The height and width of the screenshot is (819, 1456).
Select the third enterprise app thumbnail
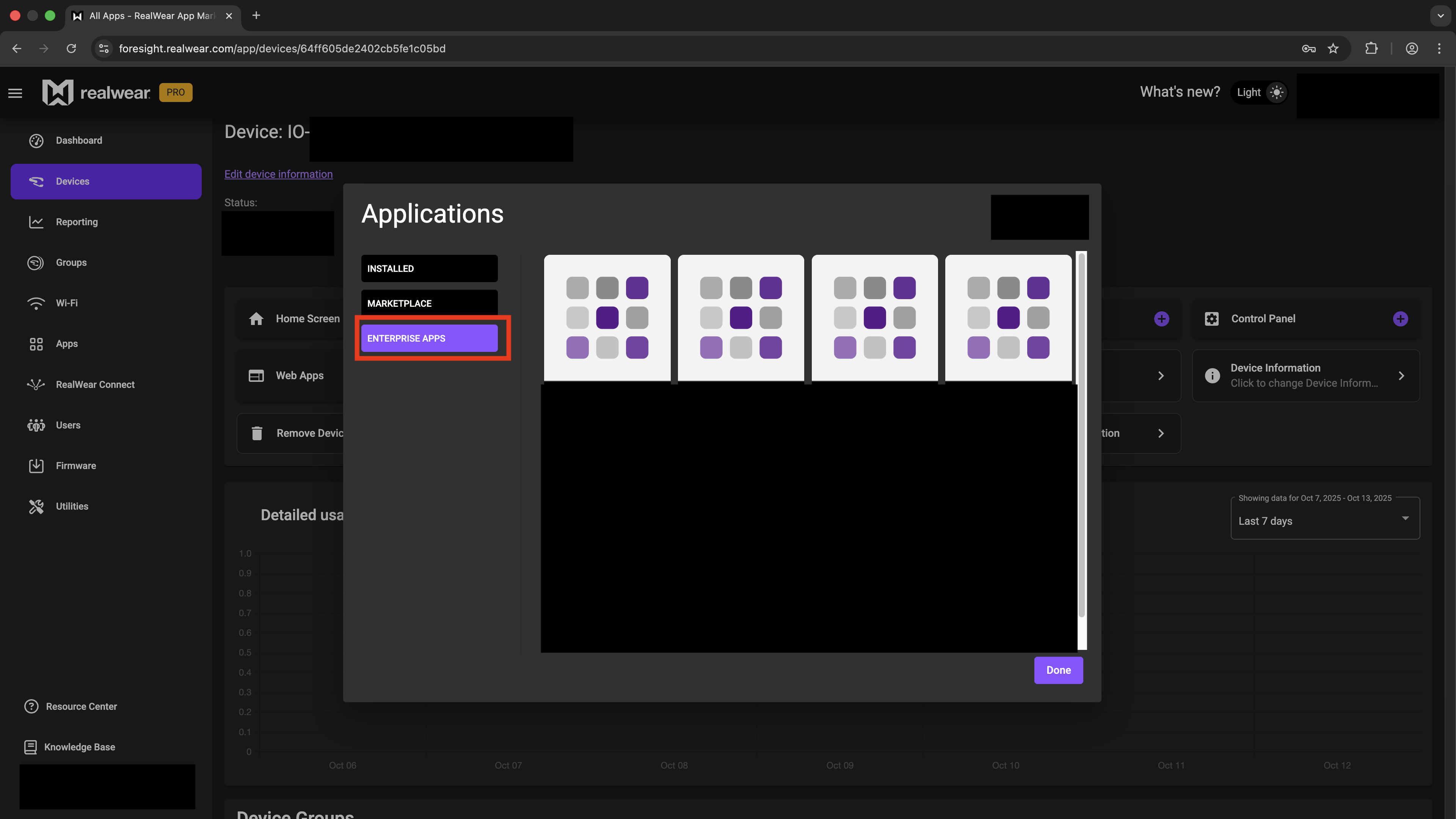tap(874, 318)
